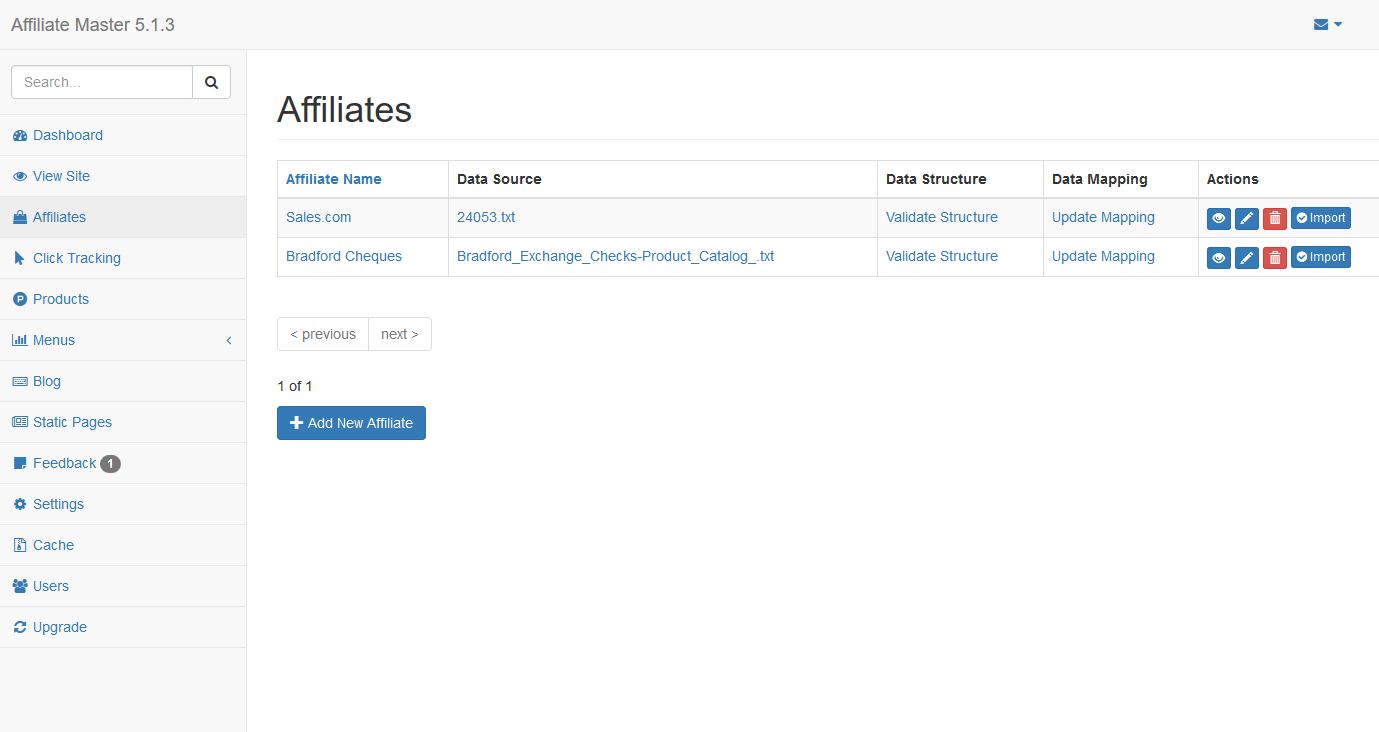
Task: Open the Sales.com affiliate link
Action: [x=318, y=217]
